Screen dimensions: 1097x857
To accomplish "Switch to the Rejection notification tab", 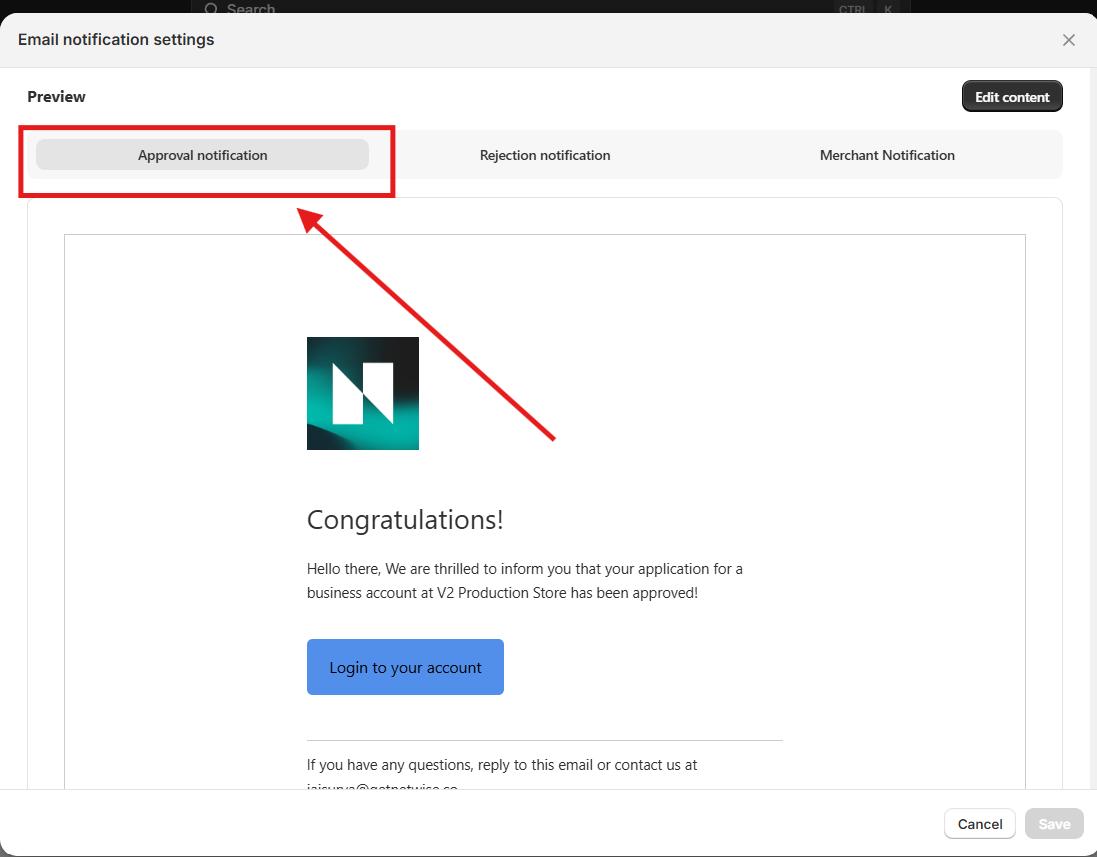I will coord(544,155).
